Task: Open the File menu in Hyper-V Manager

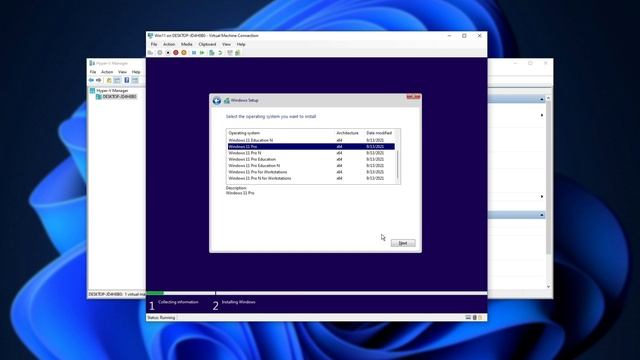Action: [x=93, y=72]
